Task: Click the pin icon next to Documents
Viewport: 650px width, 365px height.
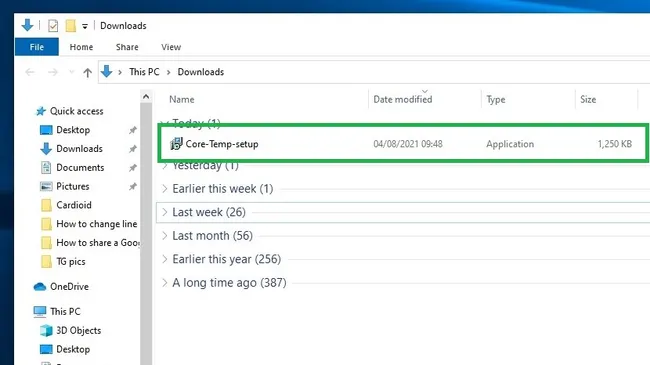Action: tap(133, 168)
